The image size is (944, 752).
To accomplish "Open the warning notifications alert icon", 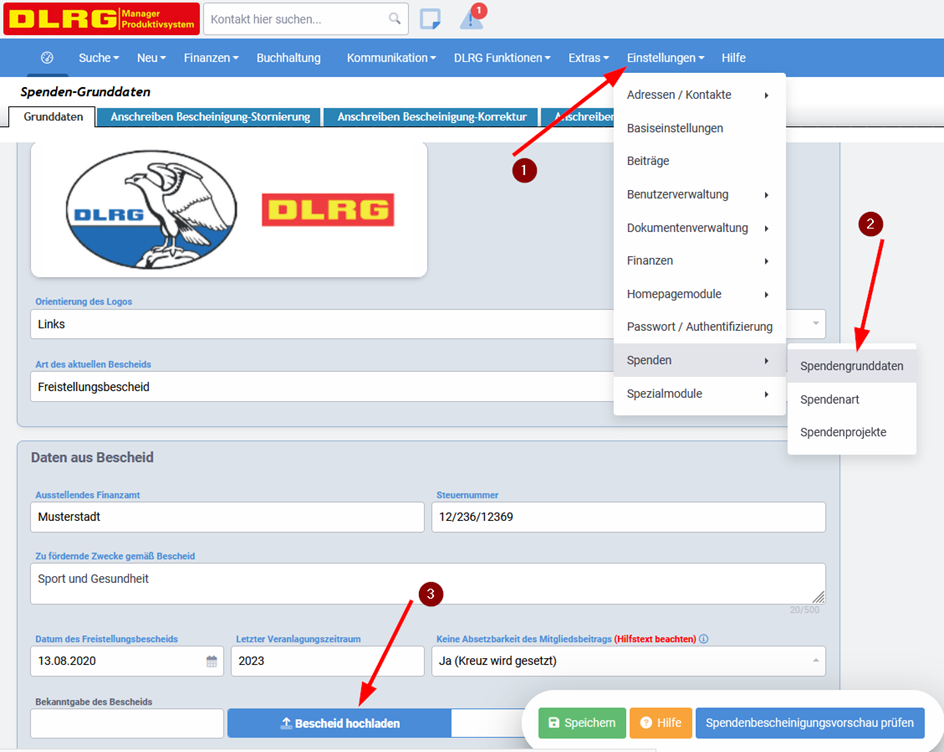I will 471,19.
